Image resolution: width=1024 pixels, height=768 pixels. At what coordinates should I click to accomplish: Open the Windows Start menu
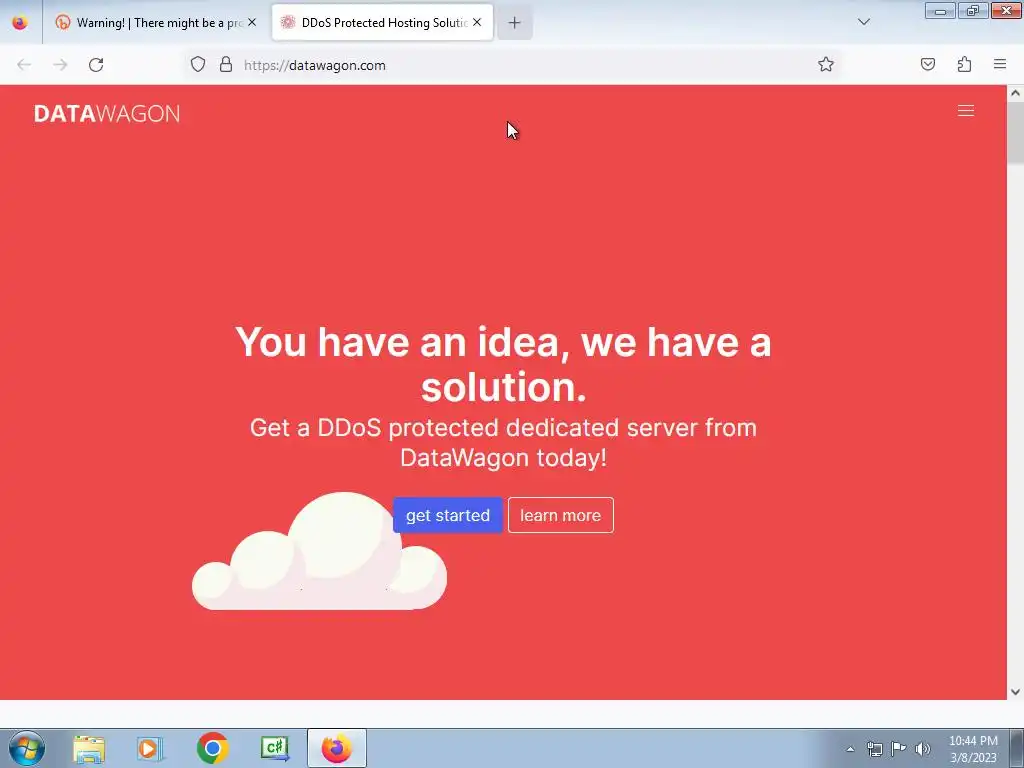pyautogui.click(x=27, y=748)
